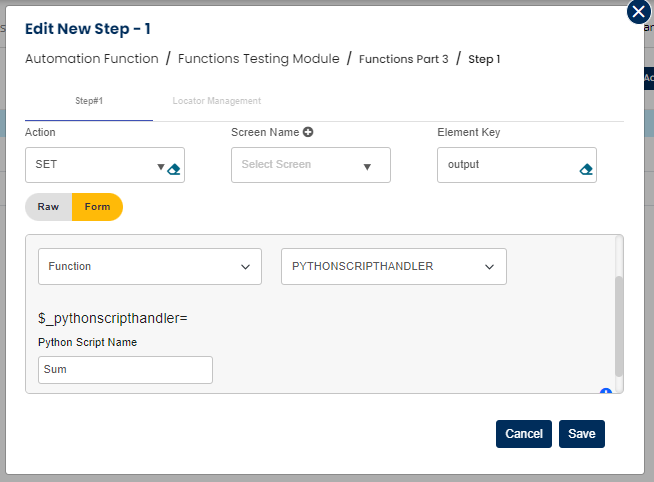
Task: Select the Form input mode
Action: tap(98, 207)
